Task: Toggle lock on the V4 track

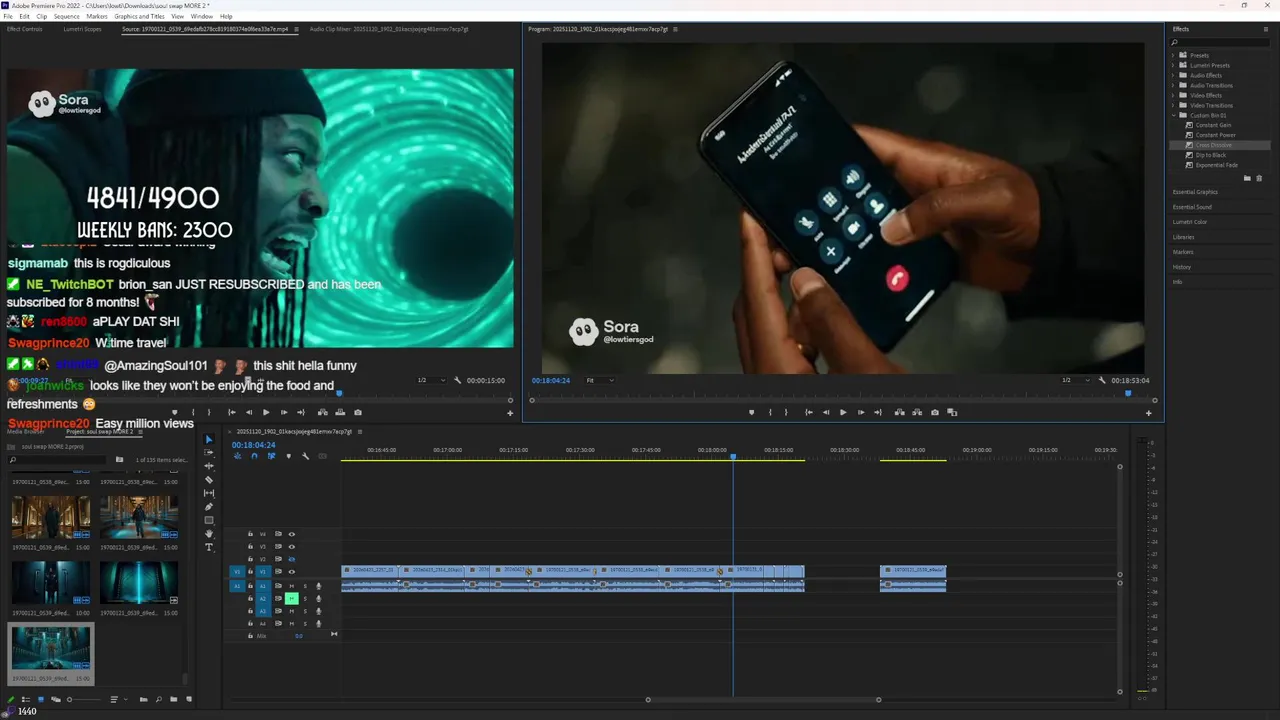Action: (x=250, y=534)
